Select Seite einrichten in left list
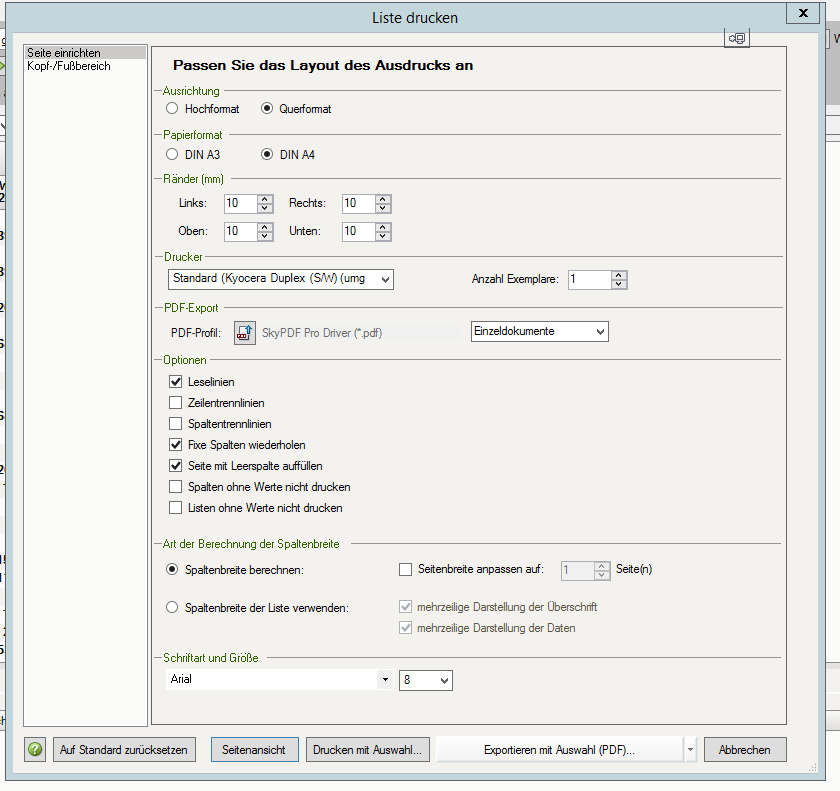 point(85,52)
